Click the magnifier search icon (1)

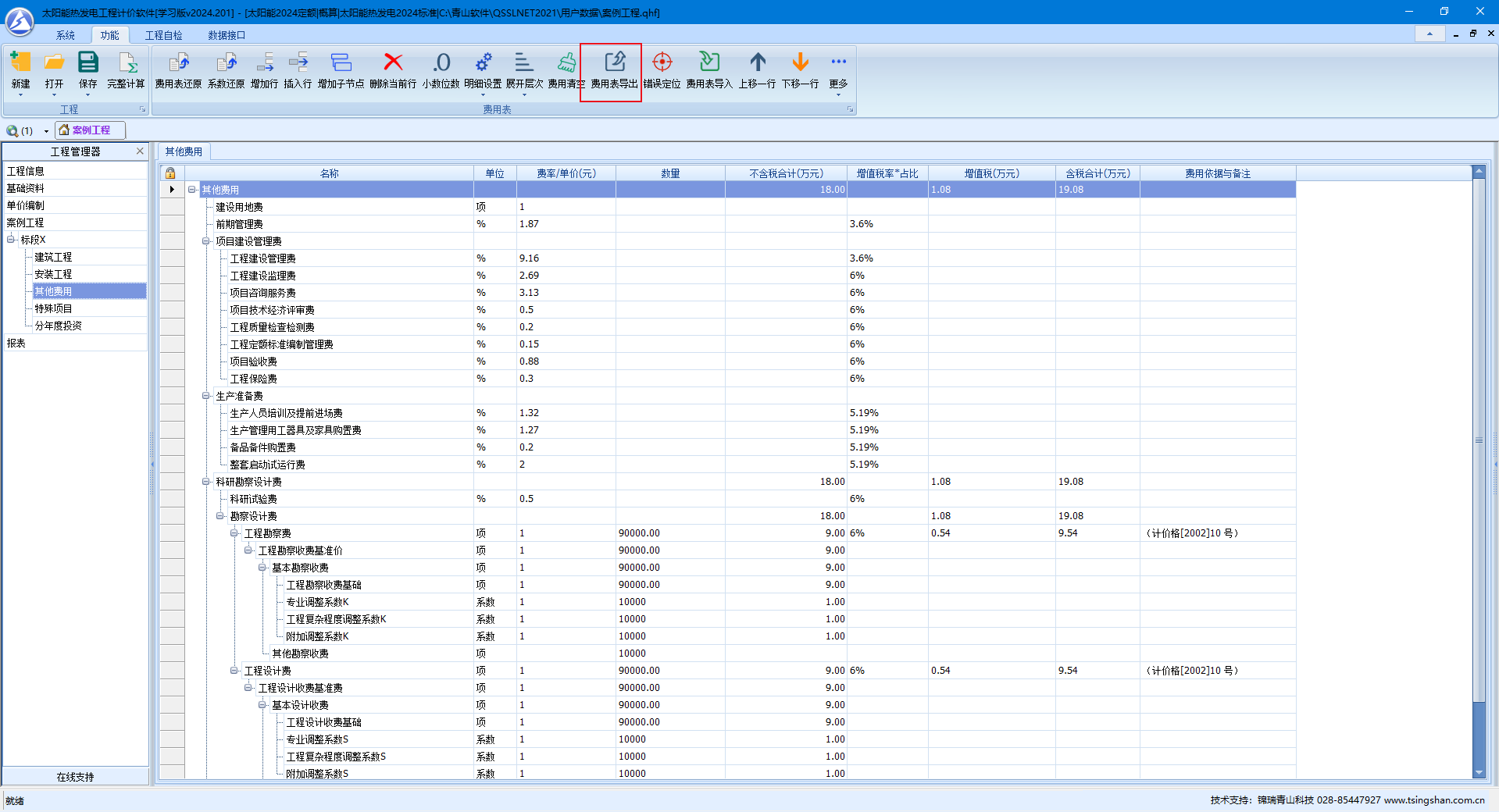(12, 130)
